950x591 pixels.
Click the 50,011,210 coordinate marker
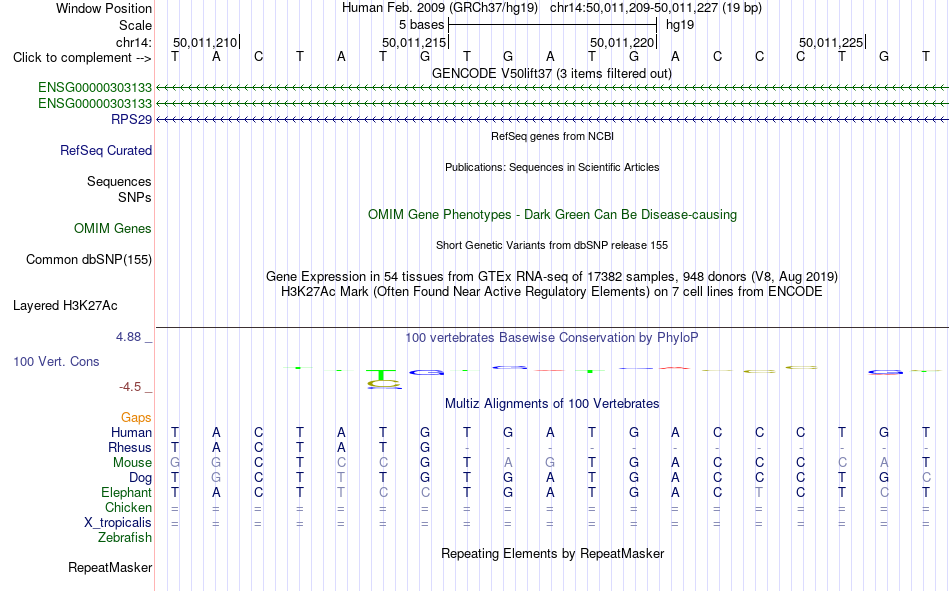205,42
